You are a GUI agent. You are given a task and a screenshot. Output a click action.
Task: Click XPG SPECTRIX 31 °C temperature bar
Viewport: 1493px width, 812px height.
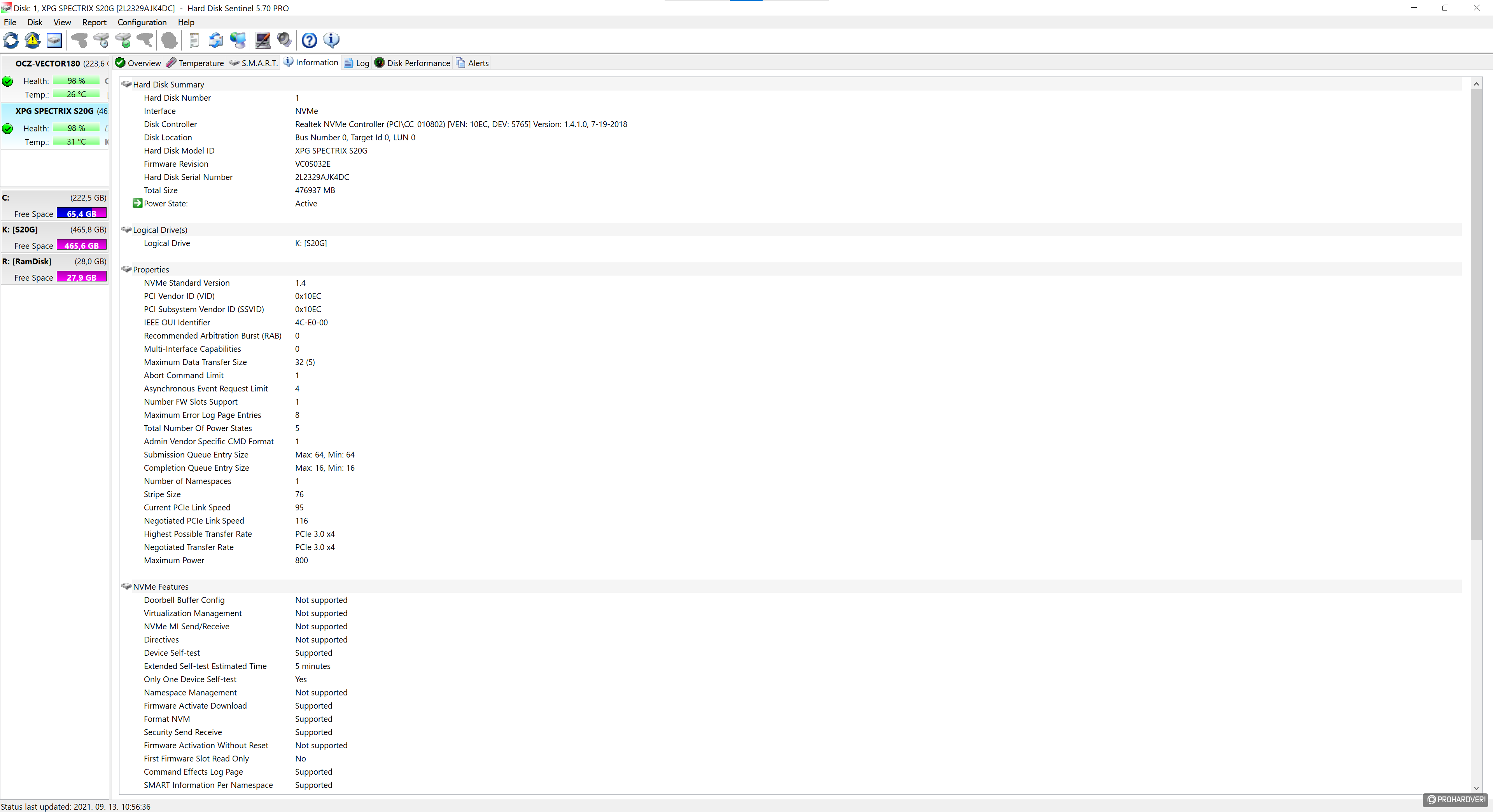coord(76,142)
